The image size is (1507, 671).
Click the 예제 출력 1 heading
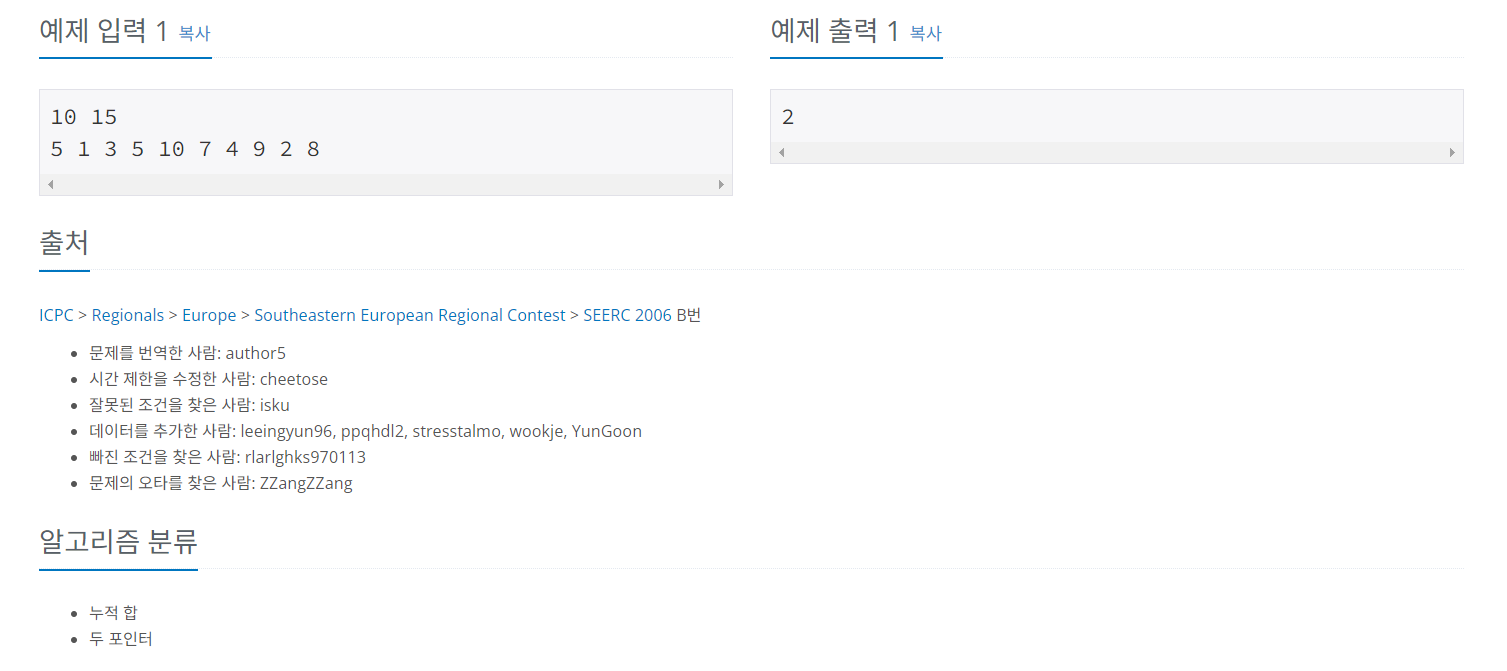(x=835, y=31)
